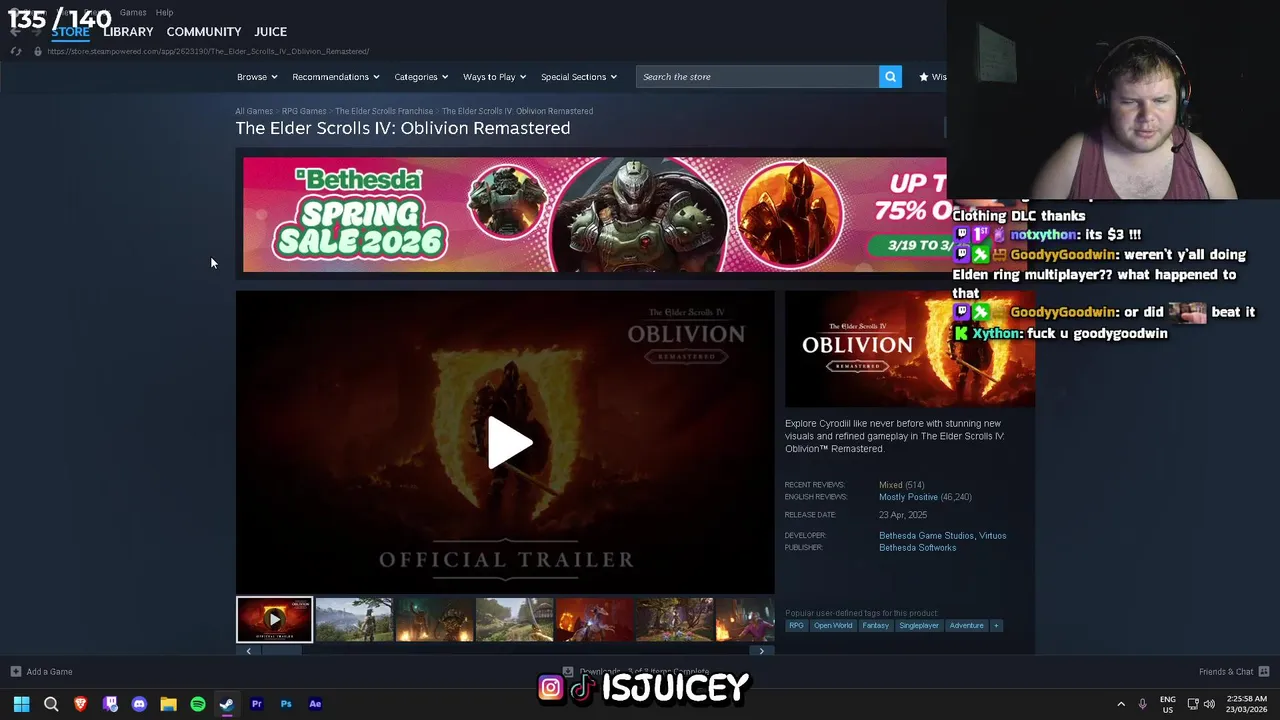The image size is (1280, 720).
Task: Switch to the LIBRARY tab
Action: tap(128, 32)
